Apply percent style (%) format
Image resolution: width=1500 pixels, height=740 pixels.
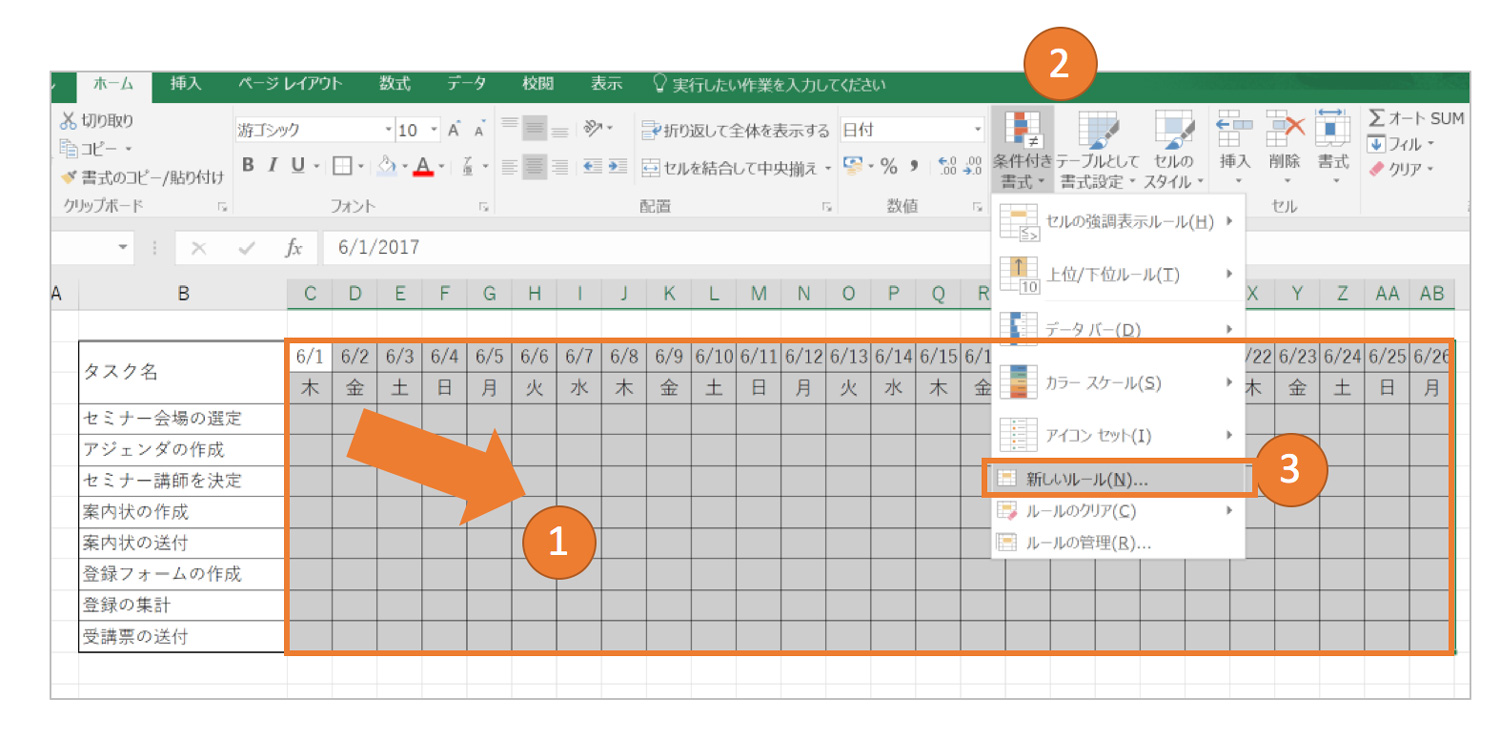coord(889,167)
